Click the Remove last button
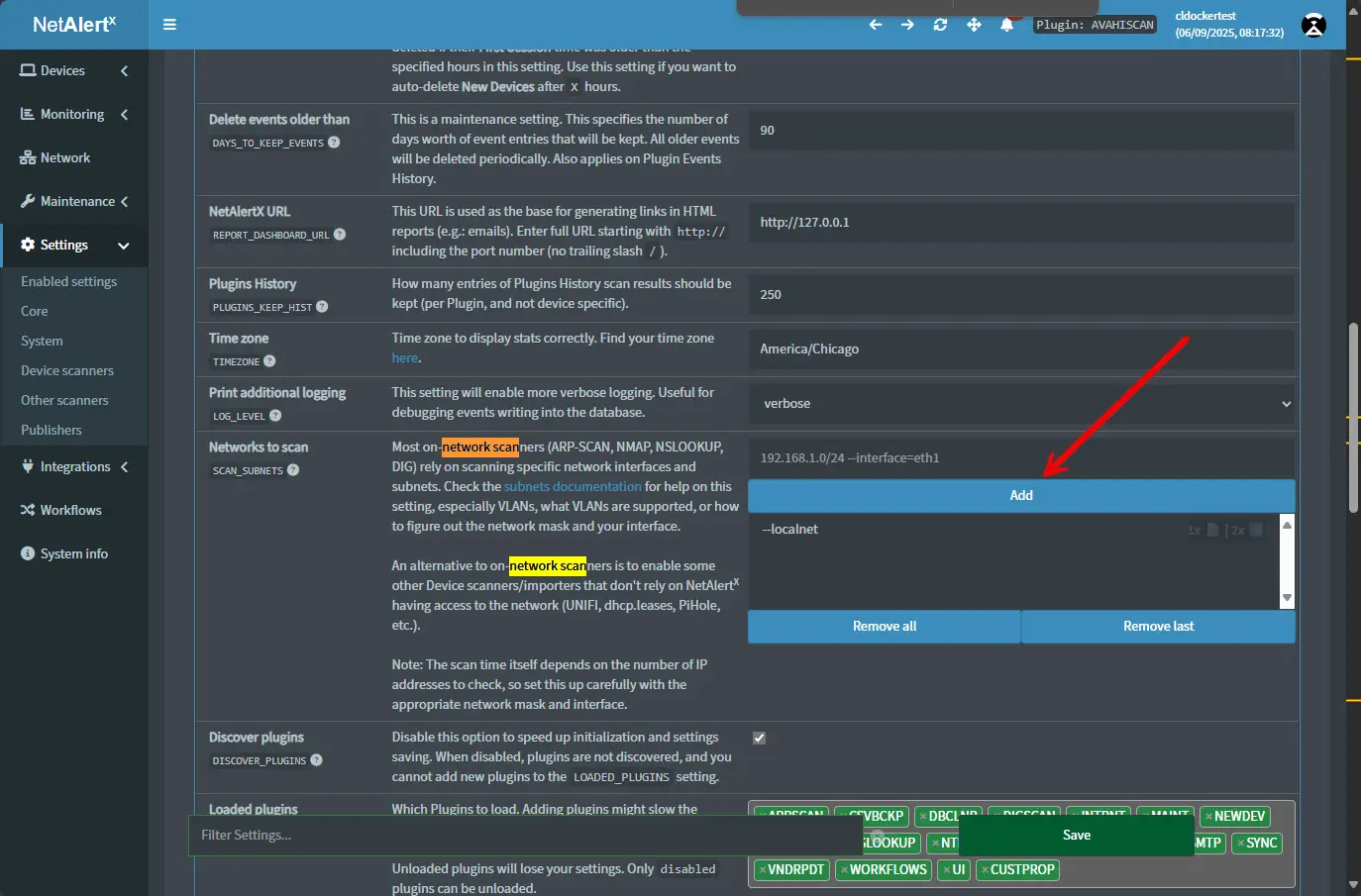Screen dimensions: 1361x896 tap(1158, 627)
